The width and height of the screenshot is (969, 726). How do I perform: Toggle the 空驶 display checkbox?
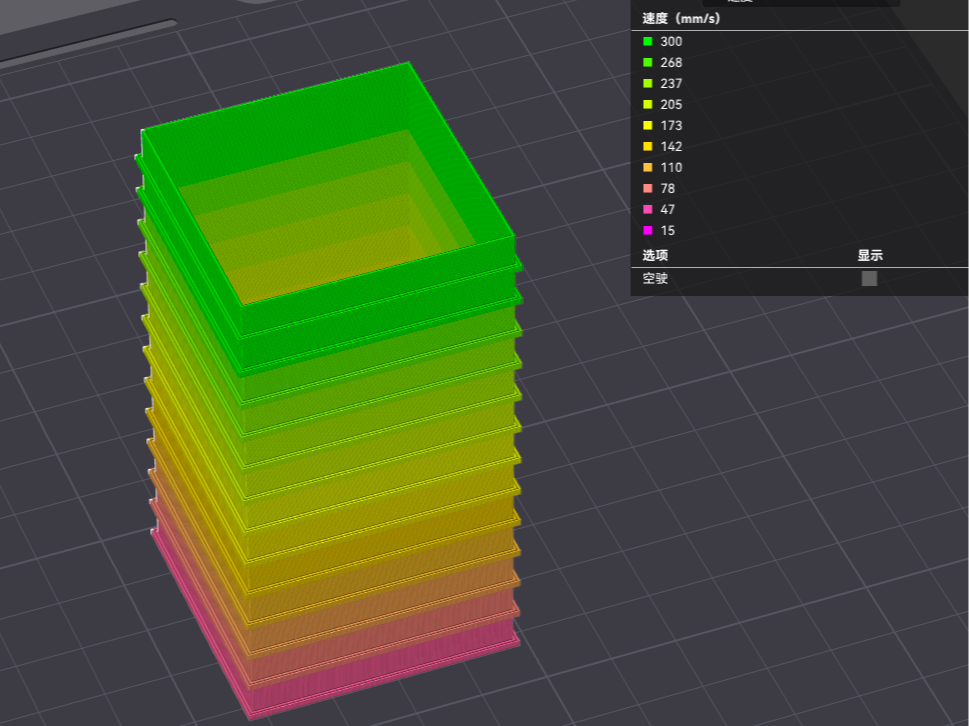[x=869, y=279]
